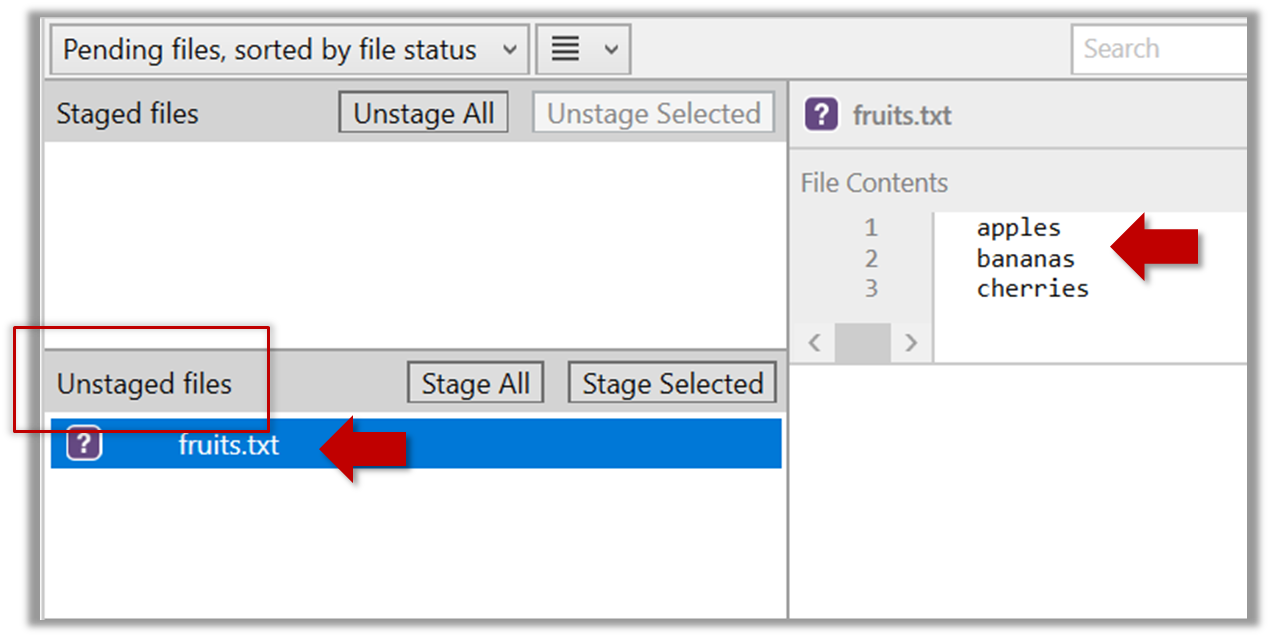Image resolution: width=1270 pixels, height=637 pixels.
Task: Select the "bananas" line in File Contents
Action: click(x=1025, y=259)
